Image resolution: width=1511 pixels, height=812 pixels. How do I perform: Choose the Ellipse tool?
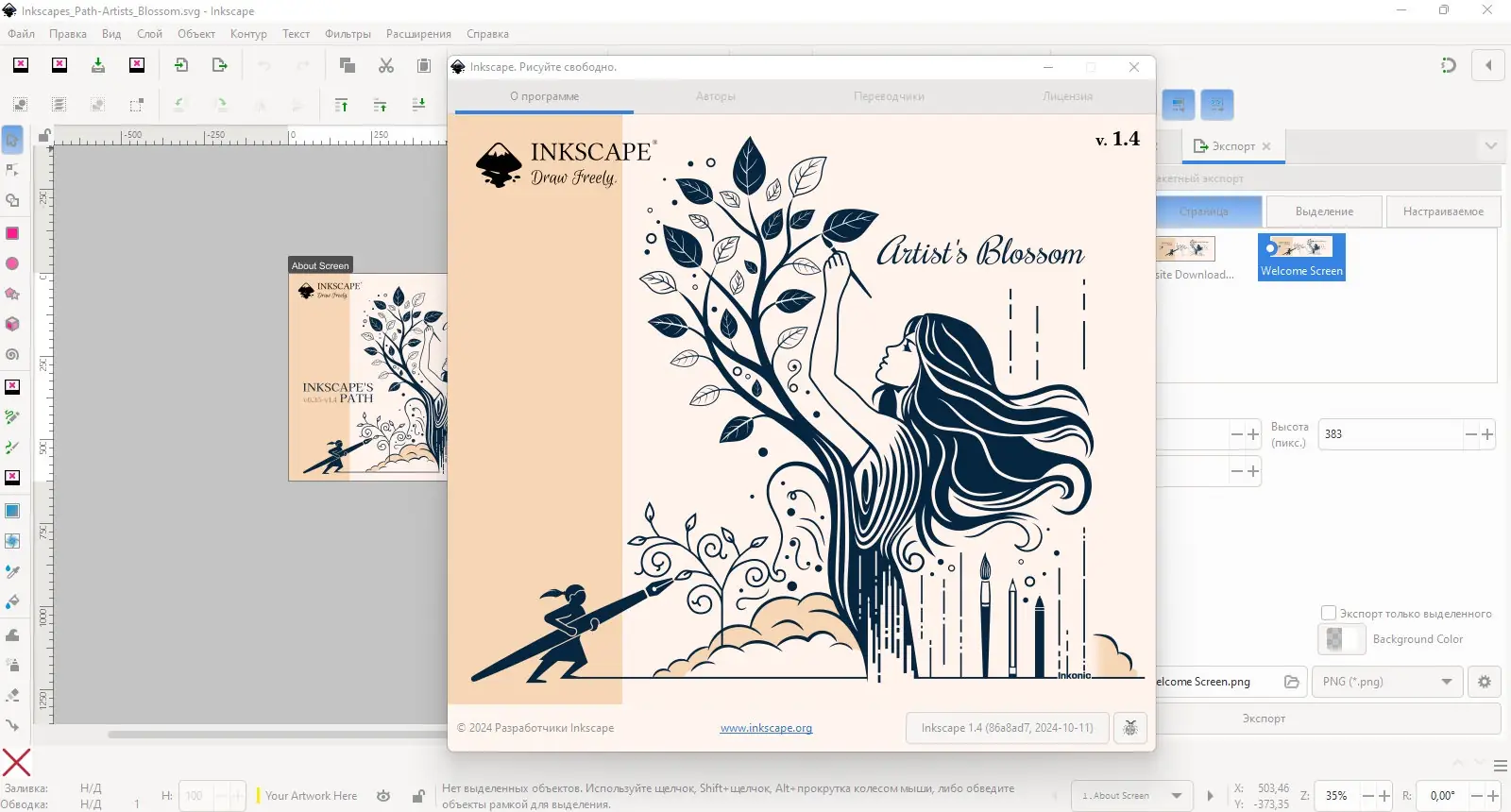[12, 263]
